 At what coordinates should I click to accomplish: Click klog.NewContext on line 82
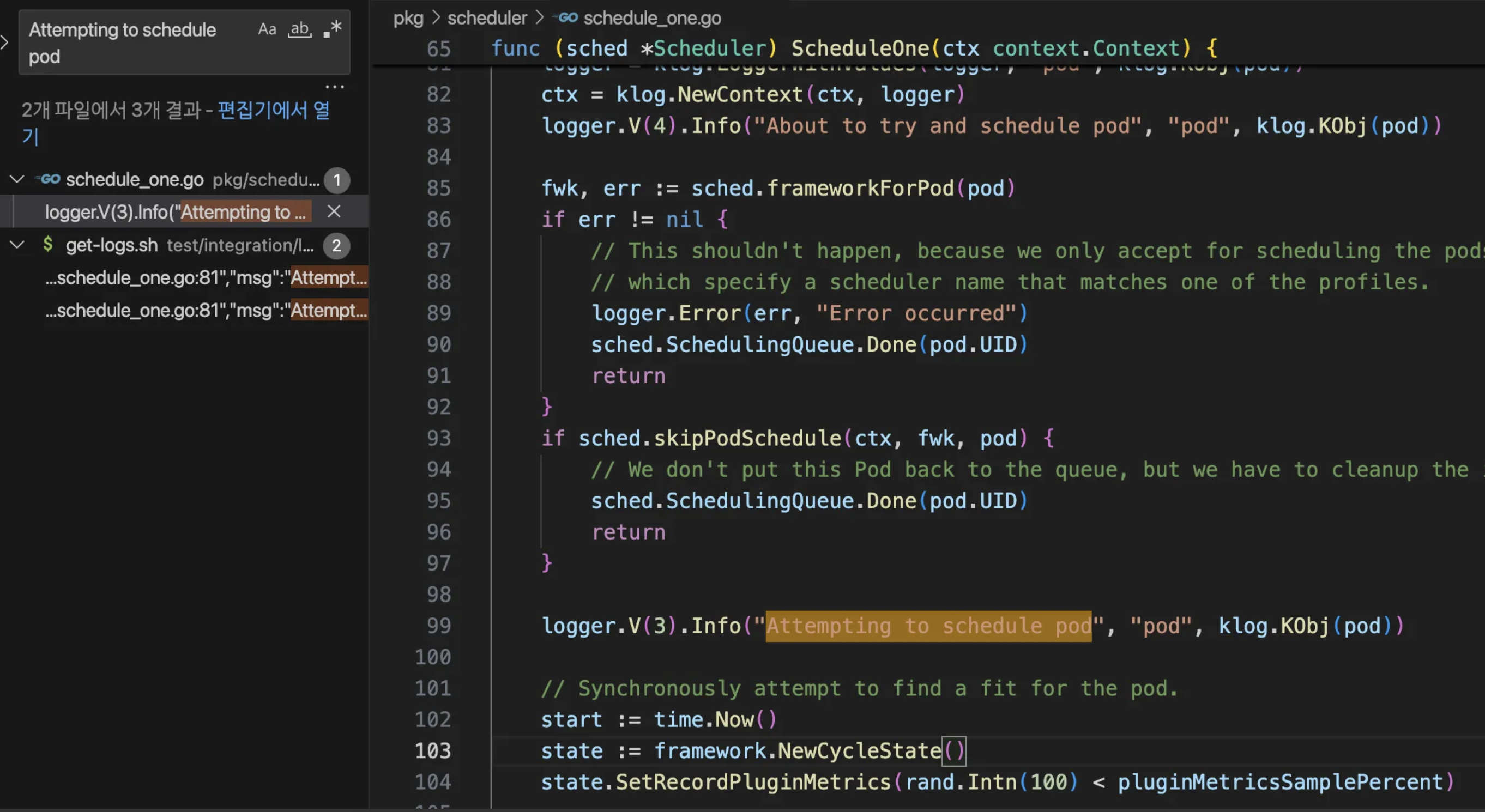(x=710, y=94)
